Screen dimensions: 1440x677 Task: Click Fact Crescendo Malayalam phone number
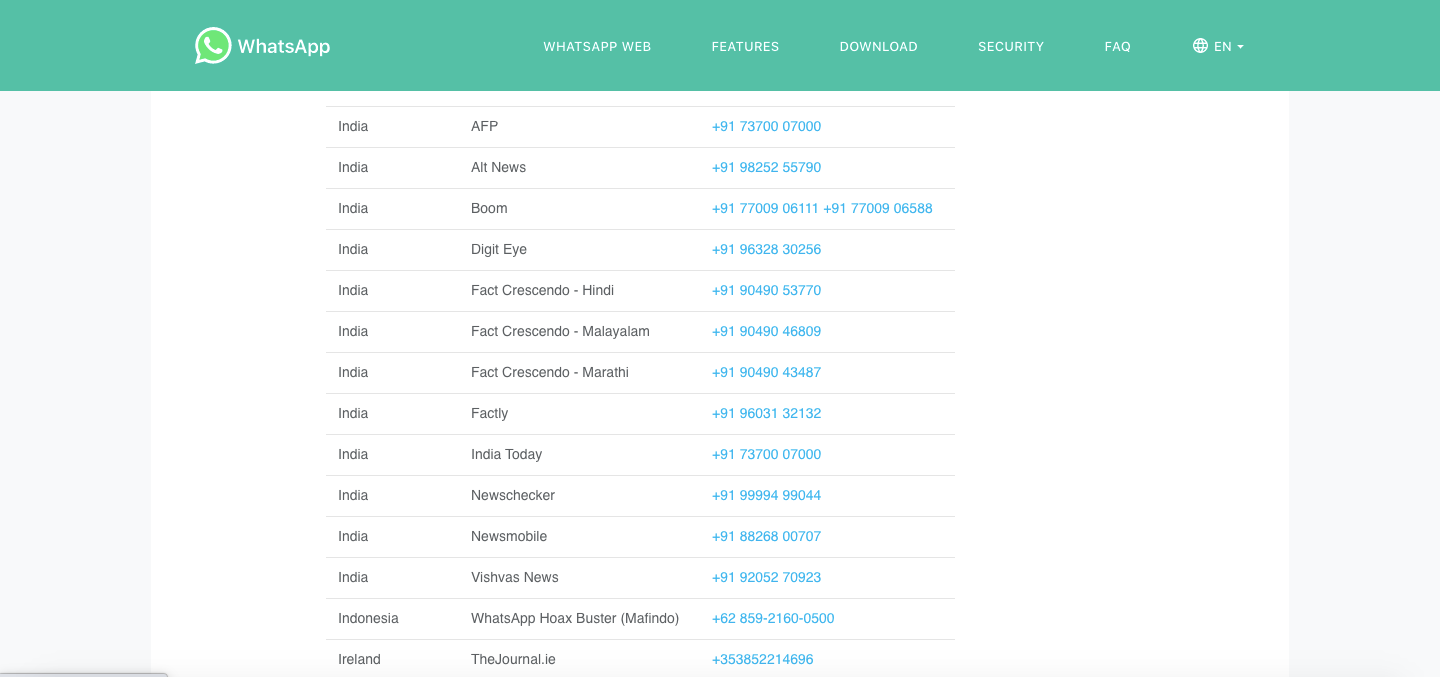click(766, 331)
